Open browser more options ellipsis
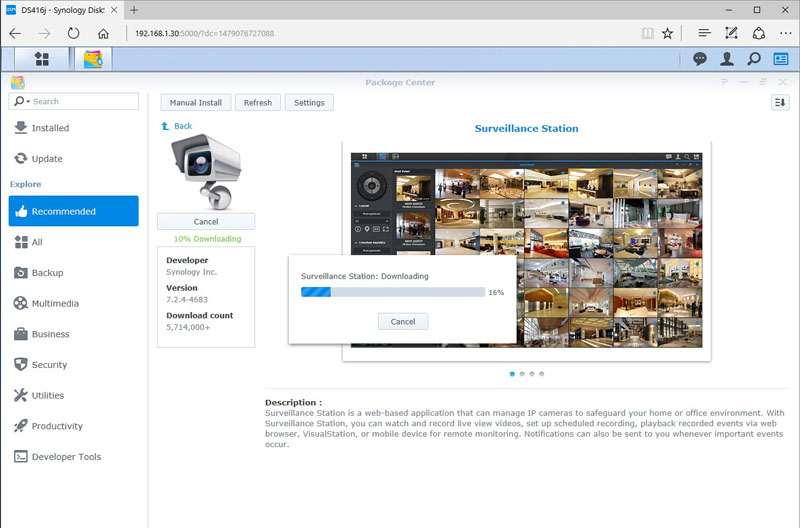The width and height of the screenshot is (800, 528). tap(786, 34)
